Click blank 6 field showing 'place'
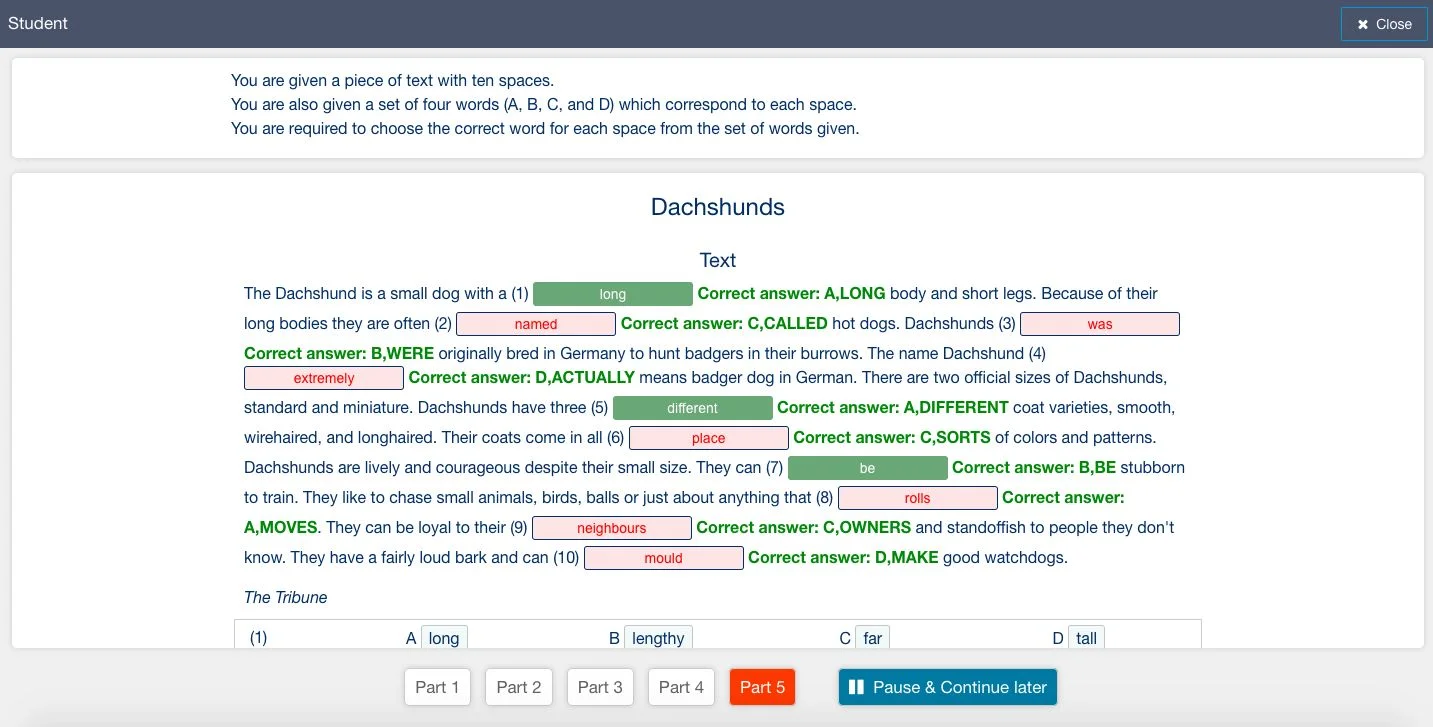This screenshot has height=727, width=1433. (x=708, y=438)
